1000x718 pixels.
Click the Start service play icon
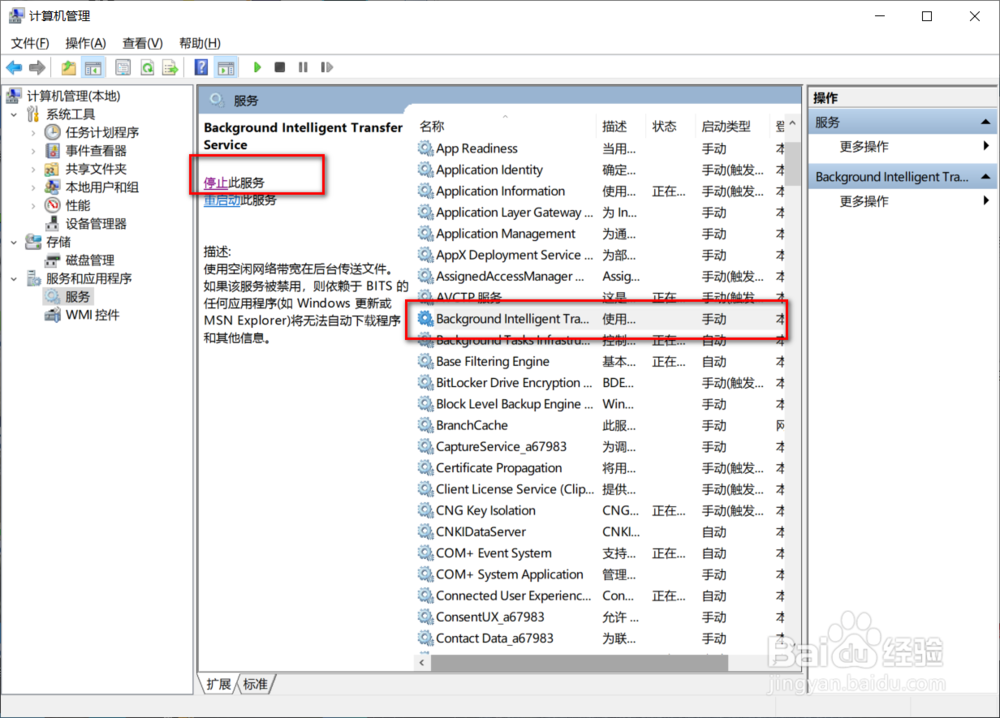(x=257, y=67)
